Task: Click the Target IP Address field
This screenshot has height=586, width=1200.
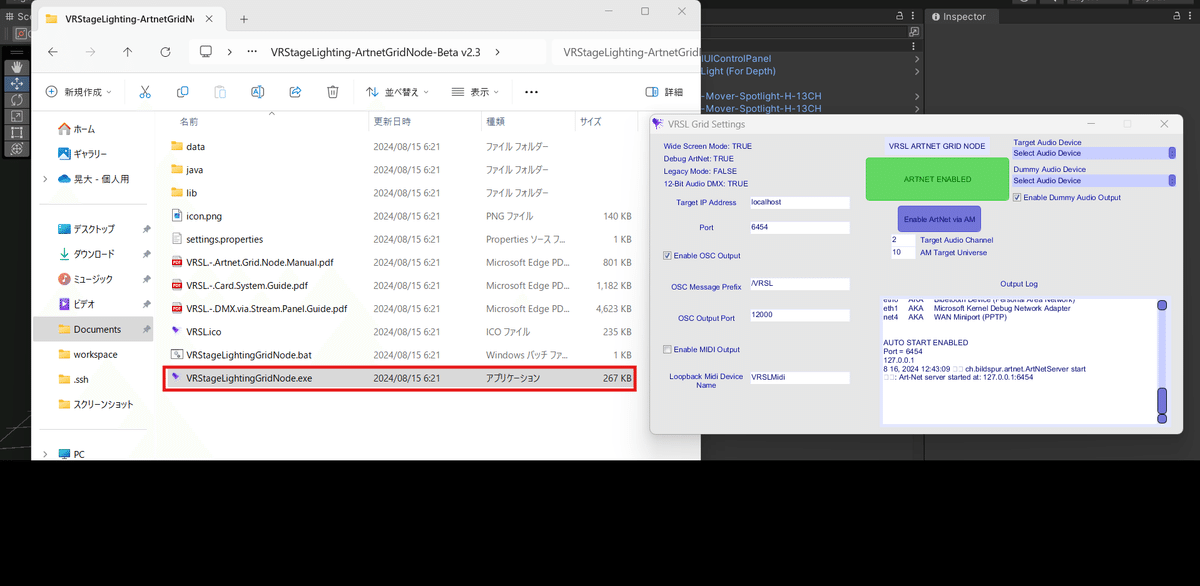Action: click(x=799, y=202)
